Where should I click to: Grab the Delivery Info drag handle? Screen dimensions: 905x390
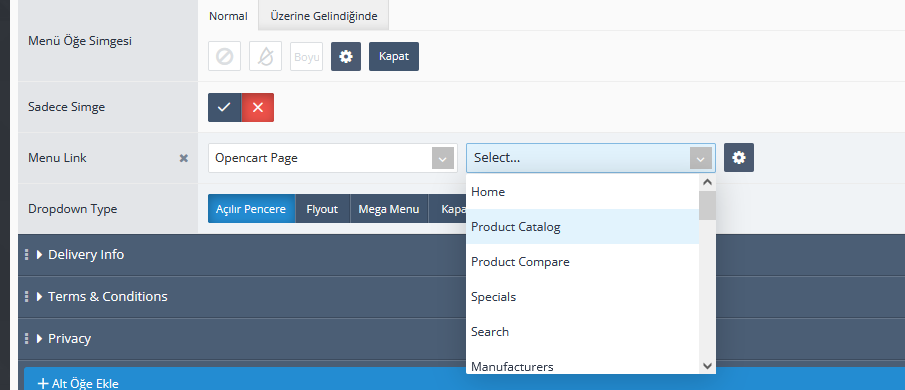click(x=27, y=254)
